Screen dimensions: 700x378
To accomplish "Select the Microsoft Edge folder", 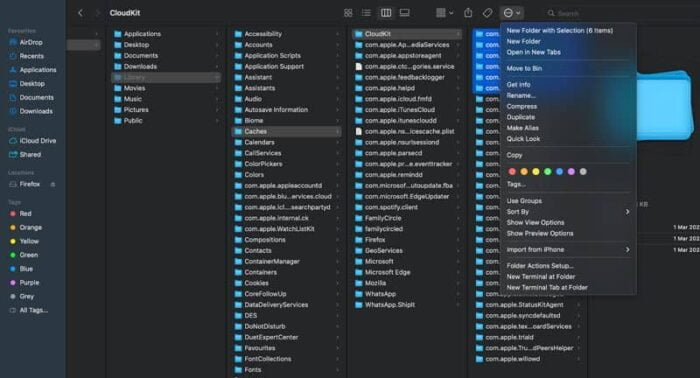I will click(407, 273).
